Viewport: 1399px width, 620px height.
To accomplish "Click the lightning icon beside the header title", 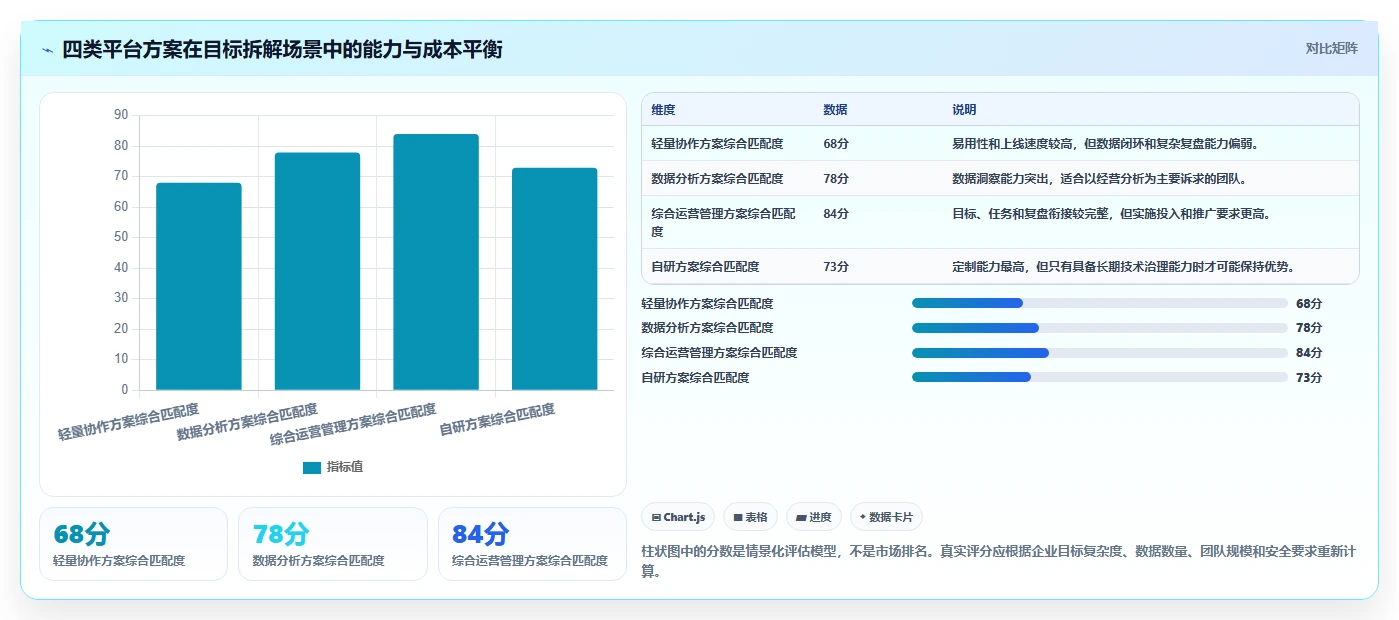I will [48, 49].
